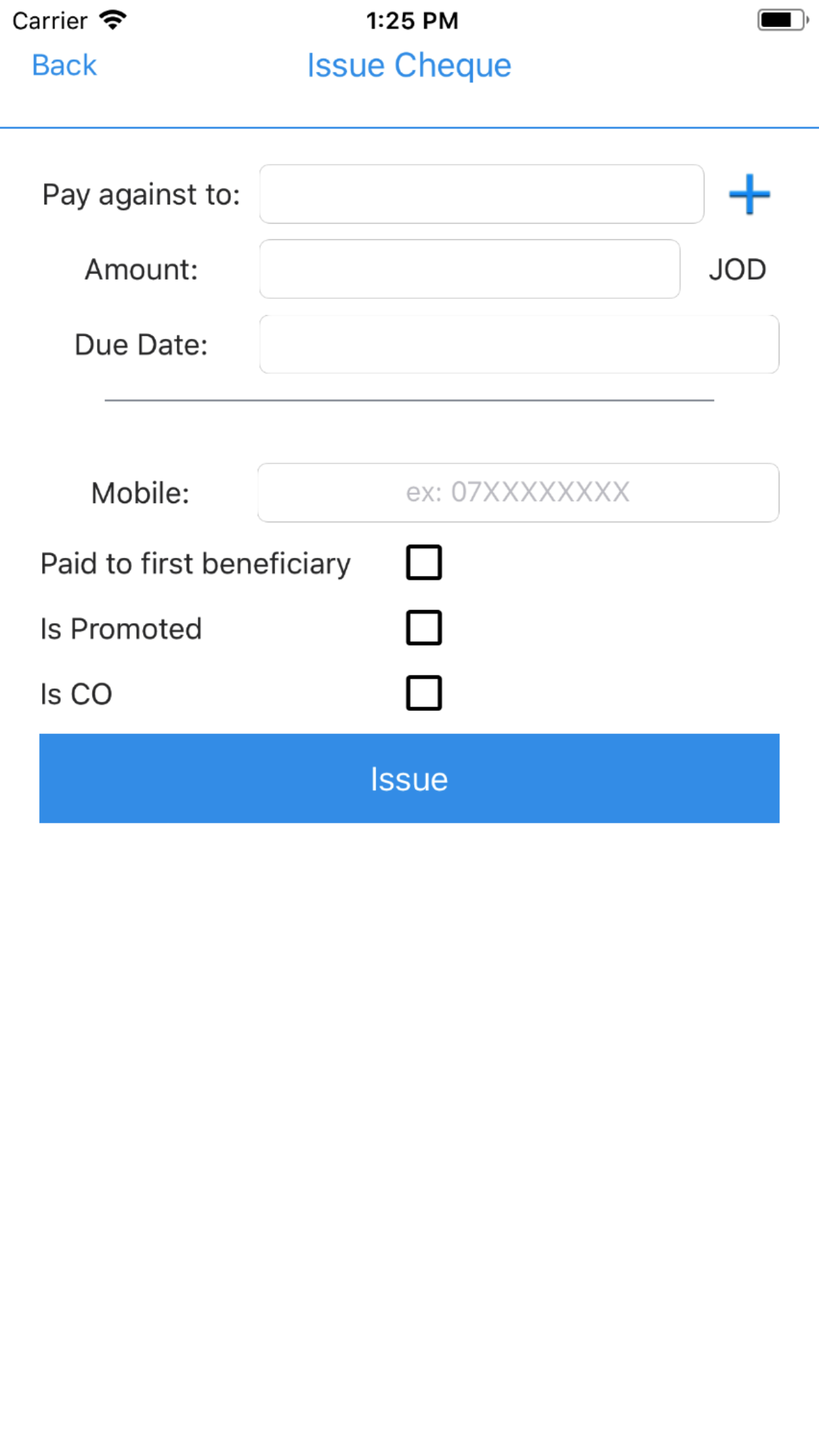Tap the Due Date label

[141, 345]
